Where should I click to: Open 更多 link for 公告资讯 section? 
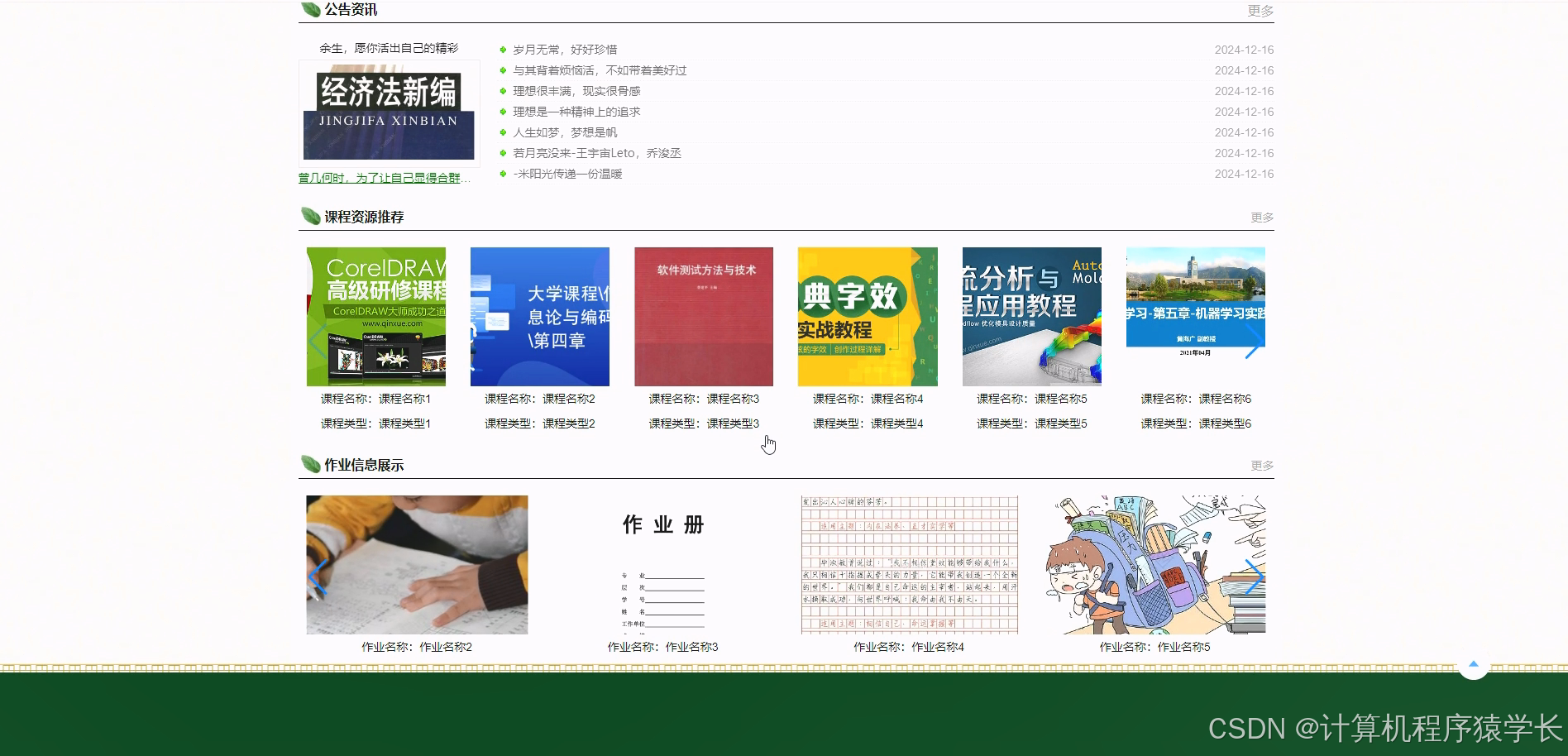(x=1260, y=11)
